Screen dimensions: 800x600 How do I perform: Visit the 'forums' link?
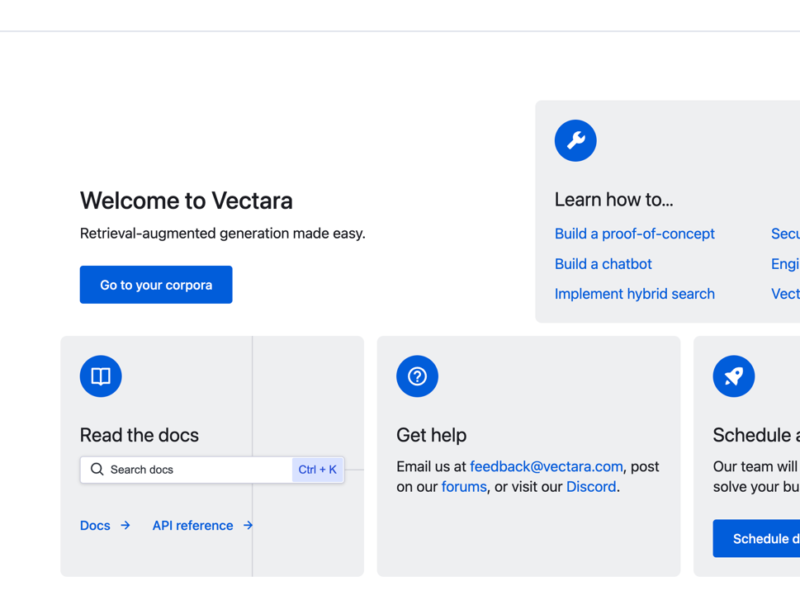(x=464, y=486)
